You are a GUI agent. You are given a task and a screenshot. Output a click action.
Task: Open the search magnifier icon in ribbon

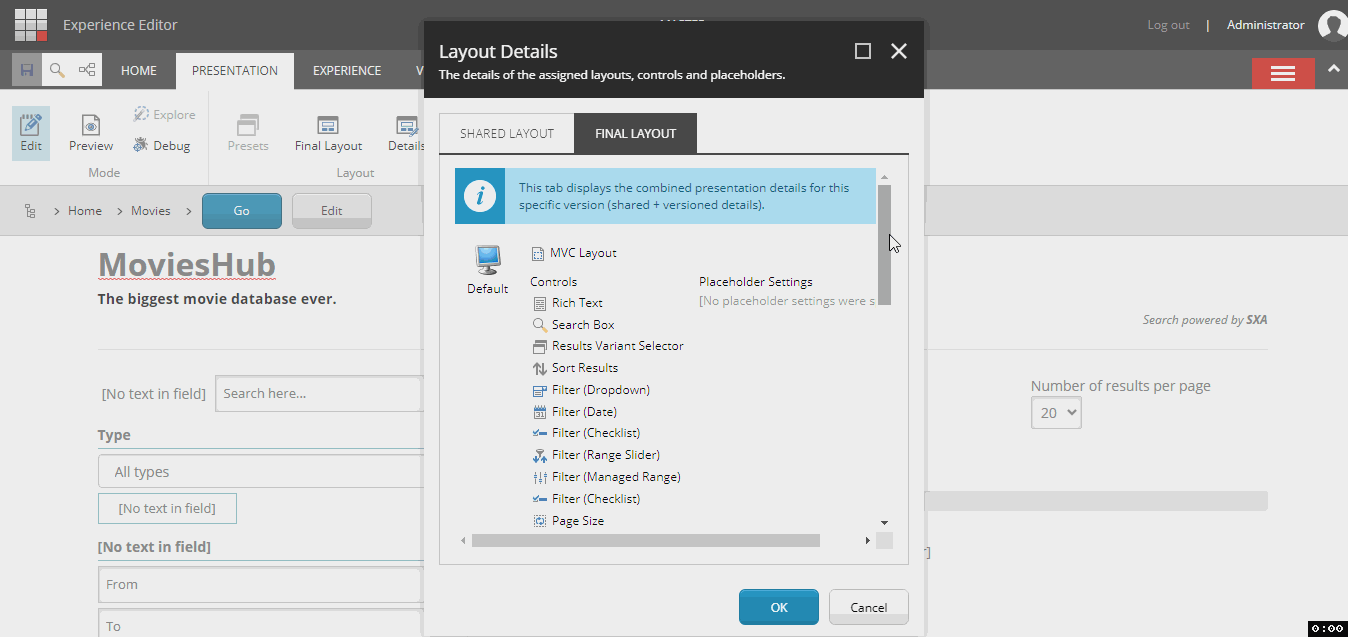click(x=57, y=71)
